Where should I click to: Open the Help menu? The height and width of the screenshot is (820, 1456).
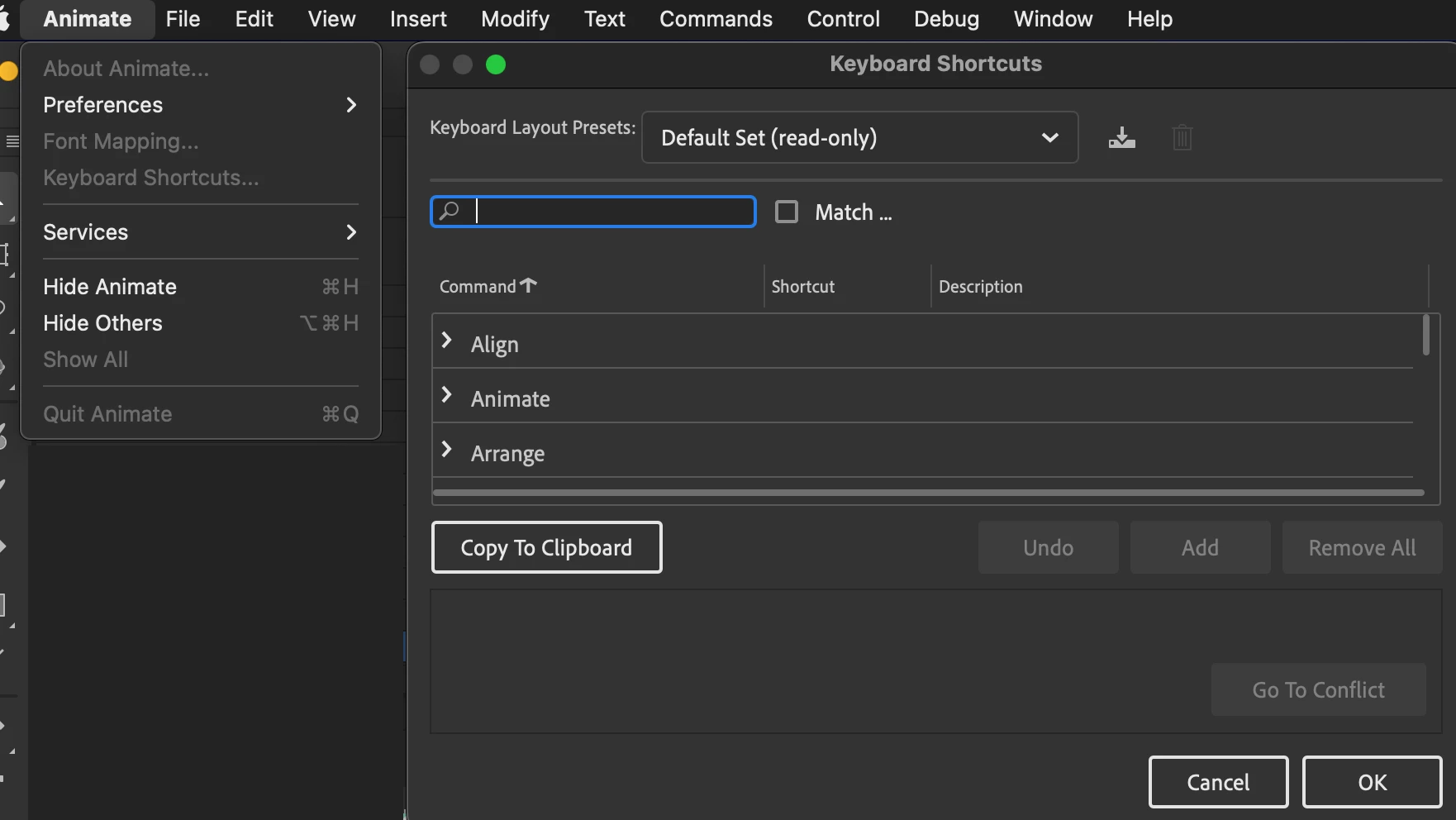click(x=1149, y=18)
